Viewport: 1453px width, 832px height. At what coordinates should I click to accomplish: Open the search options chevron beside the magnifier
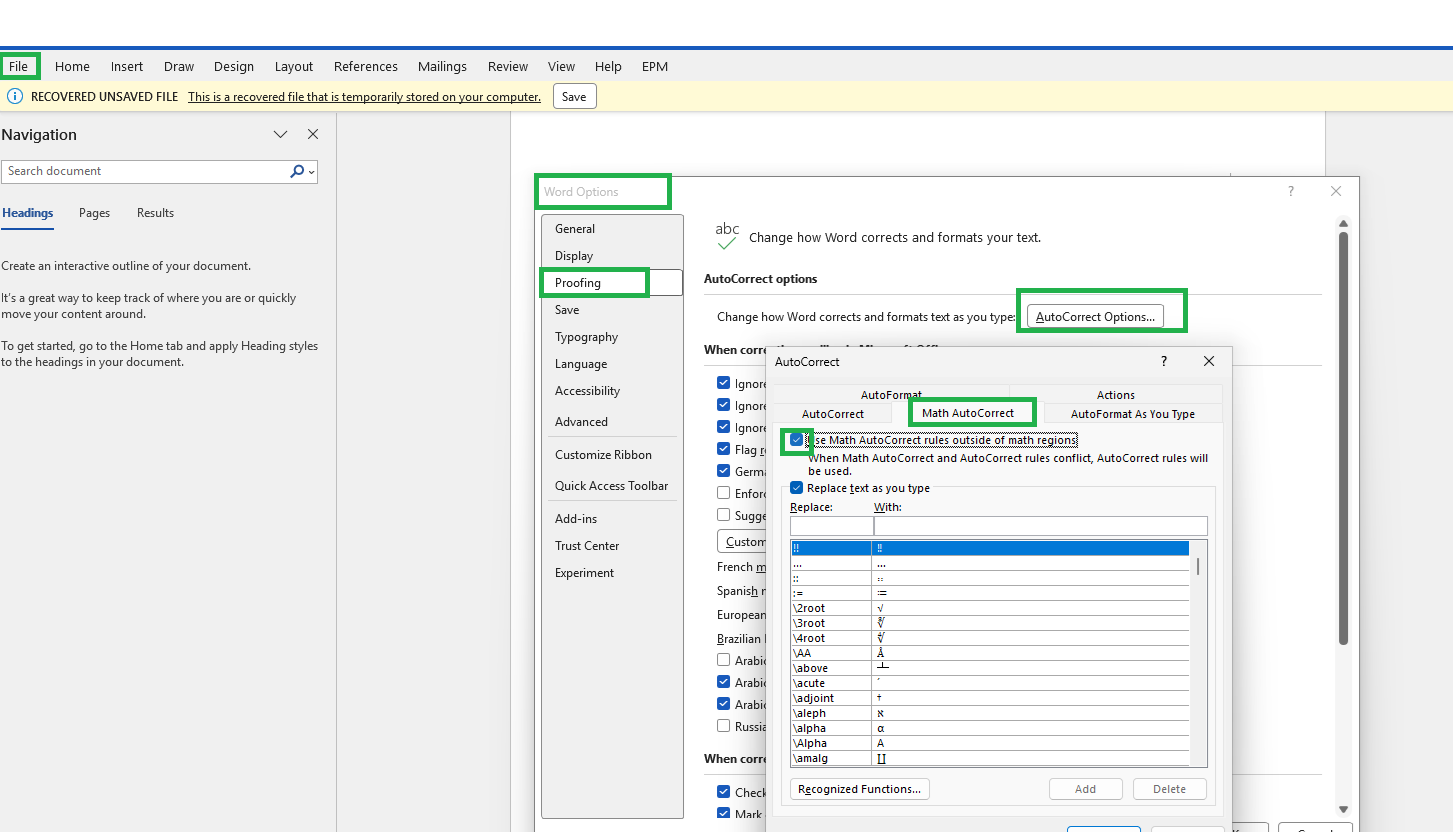[310, 171]
